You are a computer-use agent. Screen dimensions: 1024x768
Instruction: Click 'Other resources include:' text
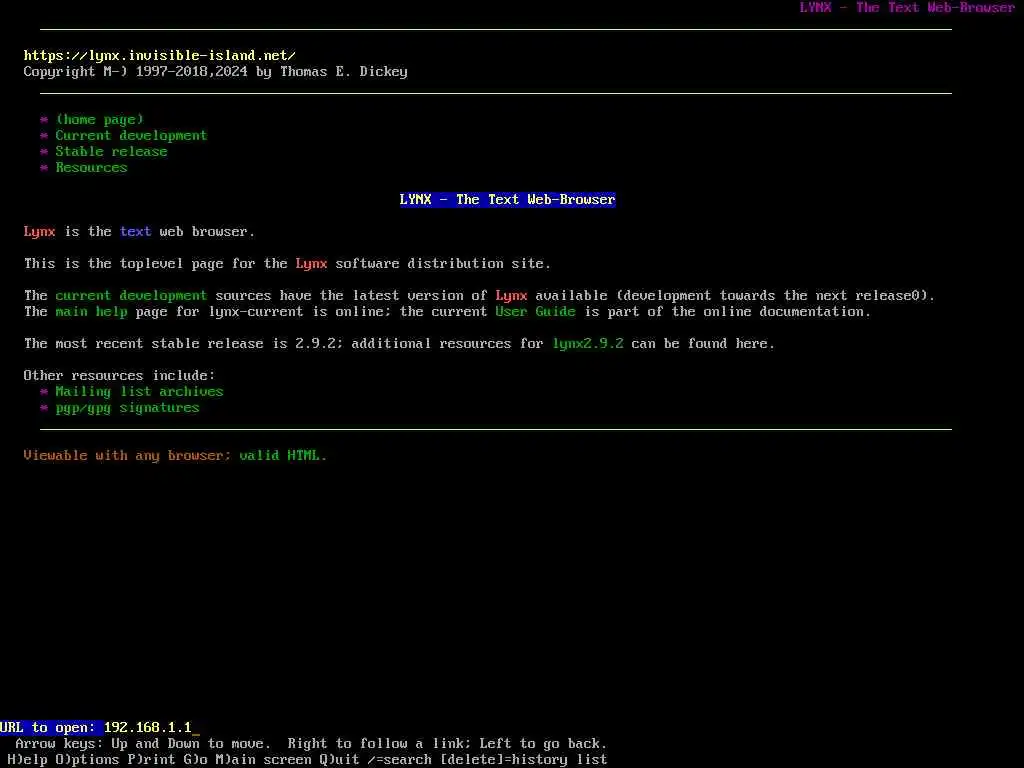point(119,376)
